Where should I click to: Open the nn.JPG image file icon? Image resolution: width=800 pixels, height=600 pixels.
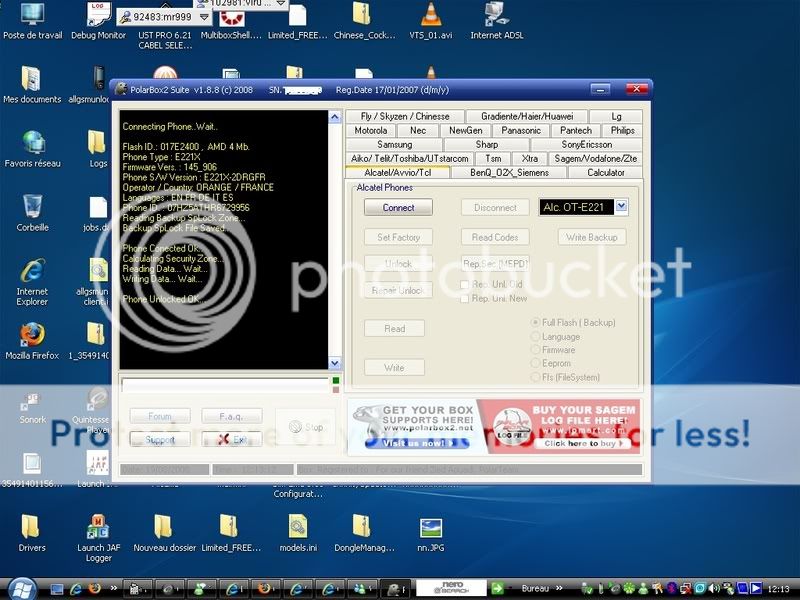(431, 533)
